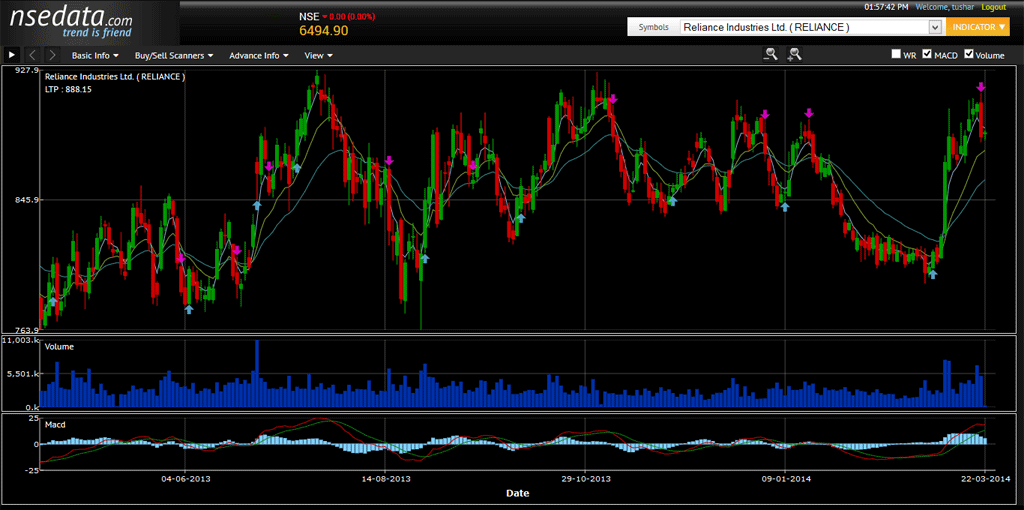Click the nsedata.com logo
Image resolution: width=1024 pixels, height=510 pixels.
(x=71, y=22)
